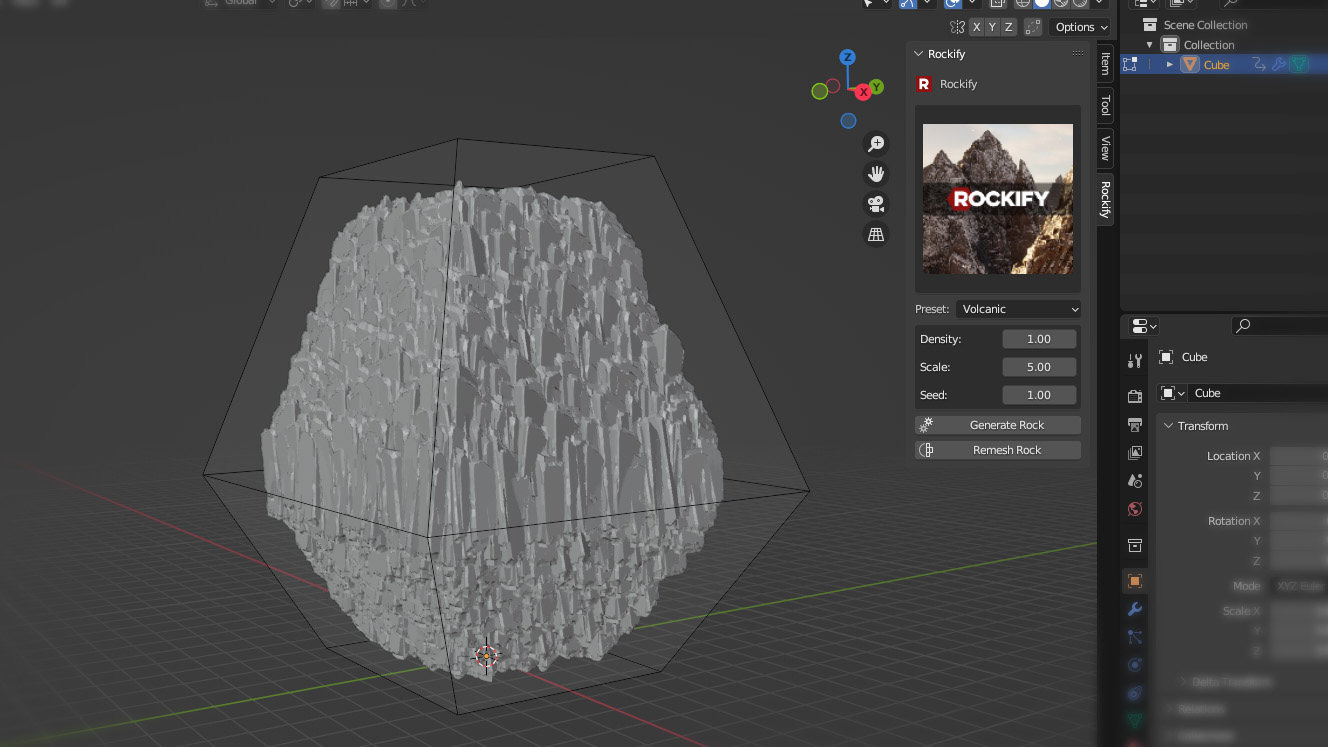This screenshot has height=747, width=1328.
Task: Click the Generate Rock button
Action: 998,425
